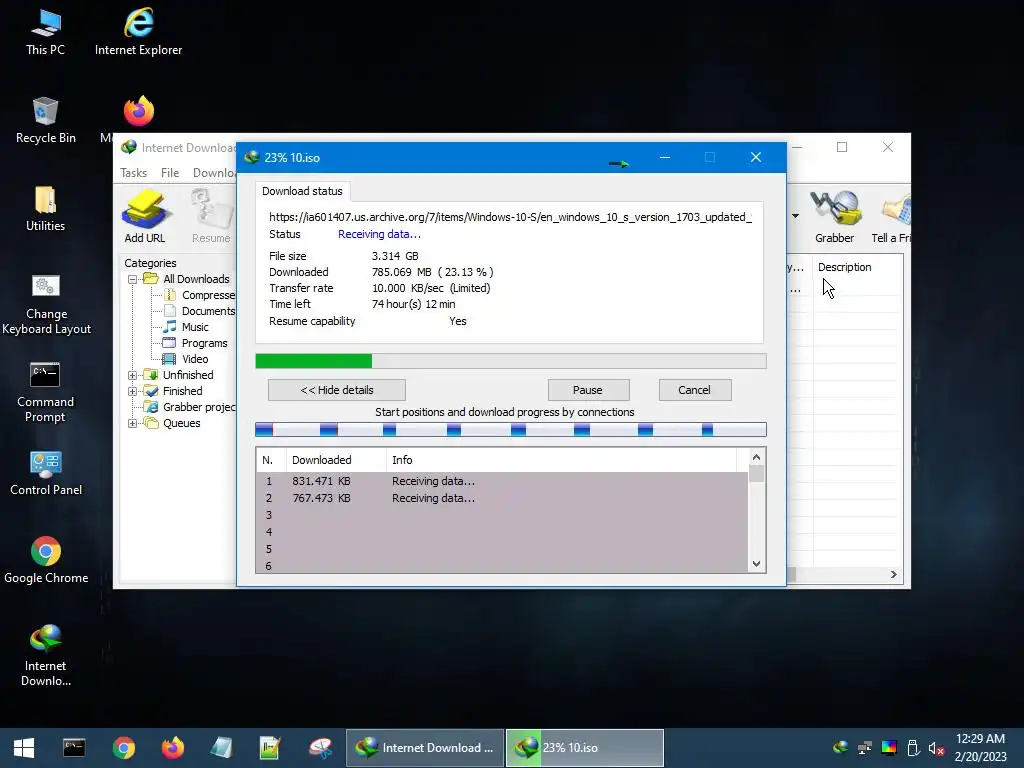Select the Documents category
Viewport: 1024px width, 768px height.
click(x=201, y=312)
